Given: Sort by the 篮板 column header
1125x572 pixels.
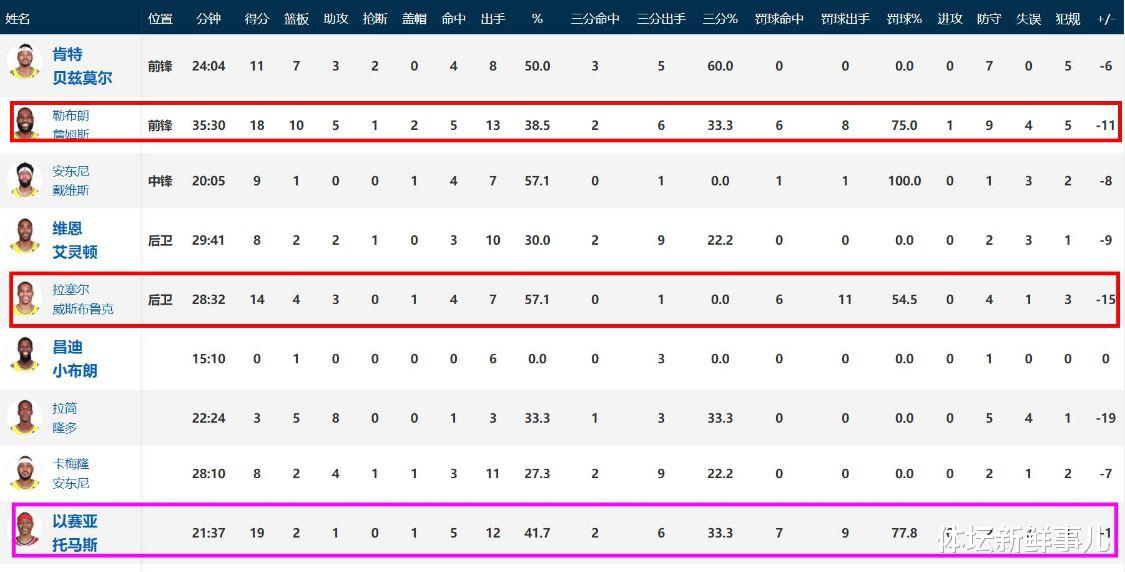Looking at the screenshot, I should click(296, 19).
